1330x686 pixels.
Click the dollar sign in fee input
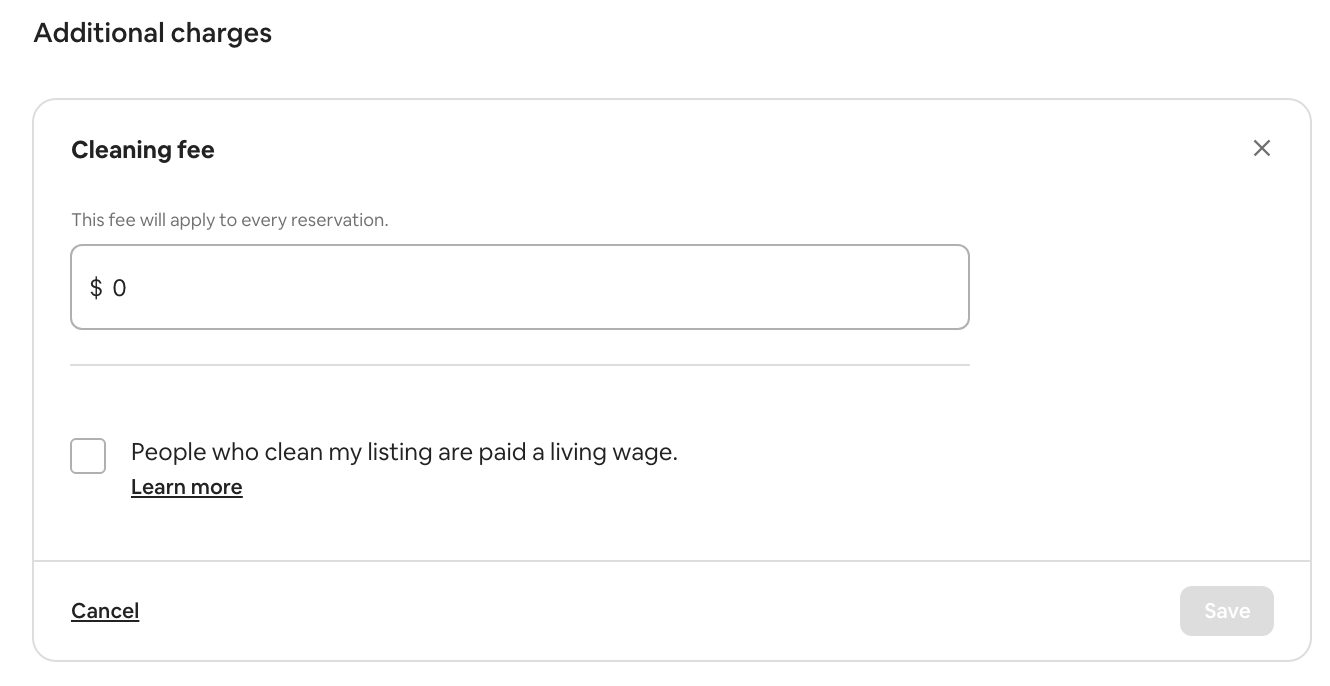(x=96, y=289)
